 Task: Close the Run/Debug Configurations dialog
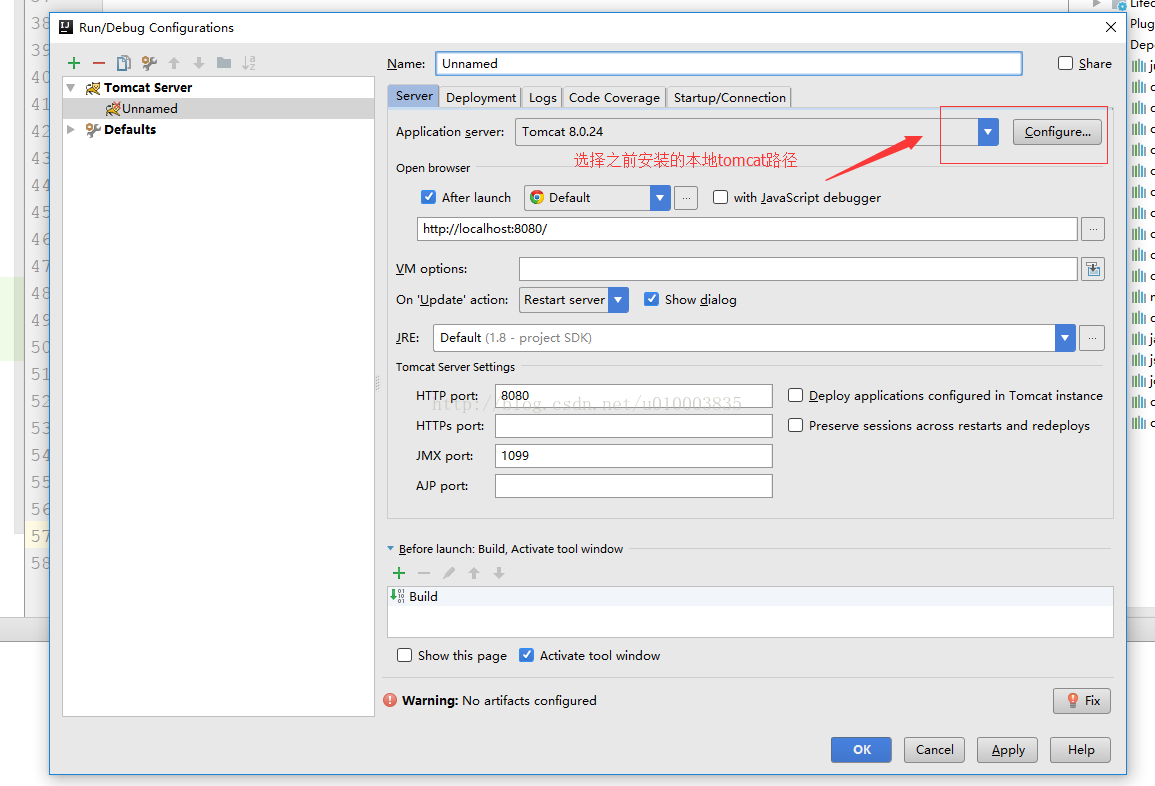[x=1111, y=27]
